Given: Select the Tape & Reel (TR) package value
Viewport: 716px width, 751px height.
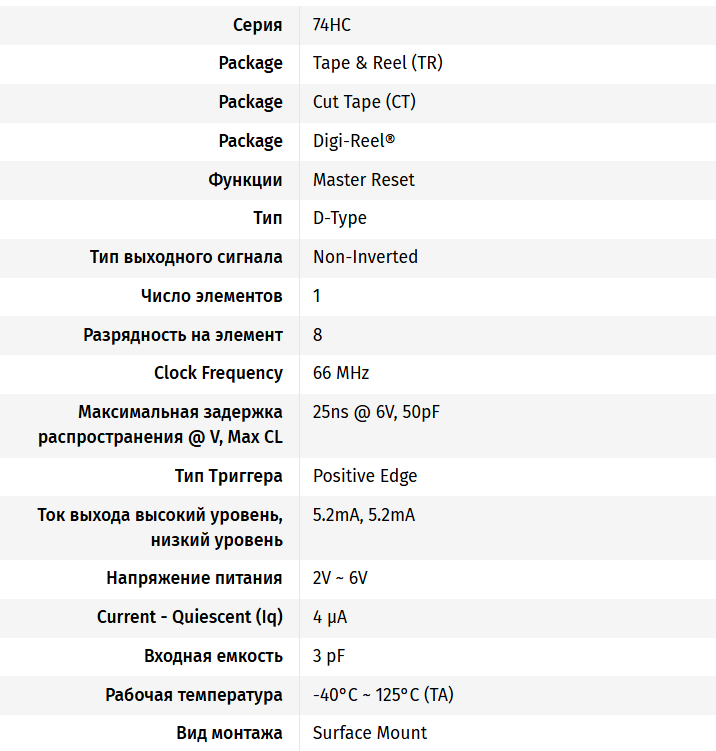Looking at the screenshot, I should click(x=377, y=63).
